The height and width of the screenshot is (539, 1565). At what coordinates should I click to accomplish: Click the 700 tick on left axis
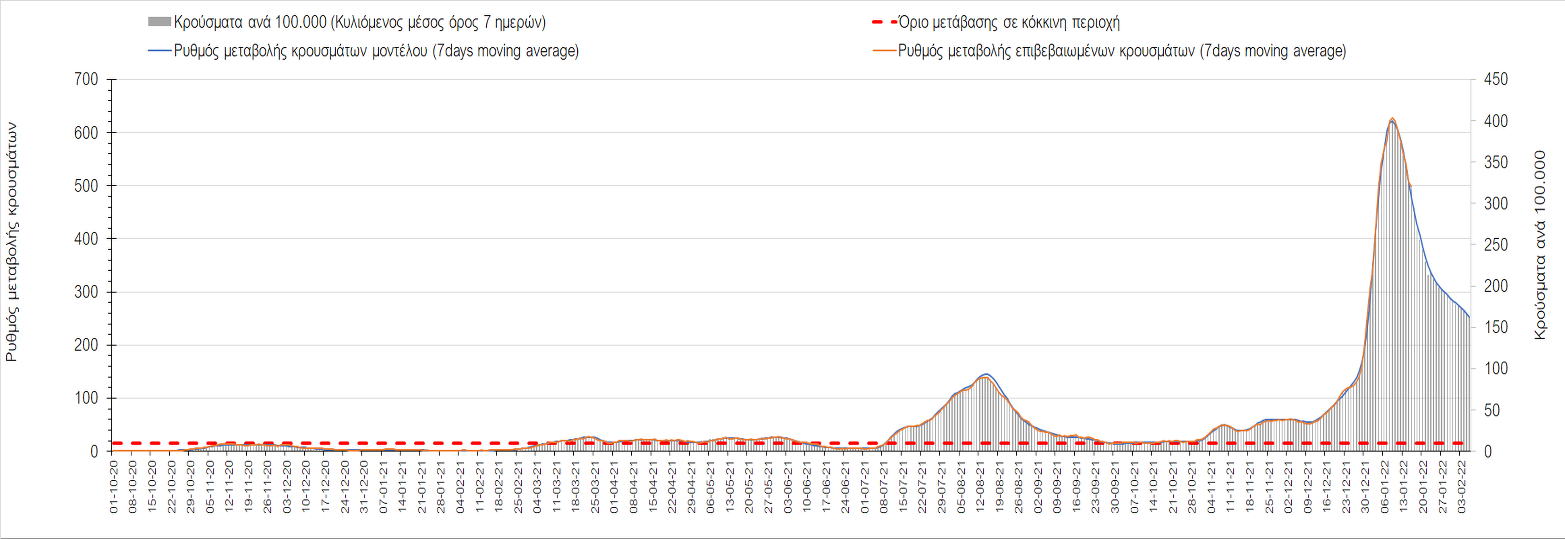[x=87, y=79]
